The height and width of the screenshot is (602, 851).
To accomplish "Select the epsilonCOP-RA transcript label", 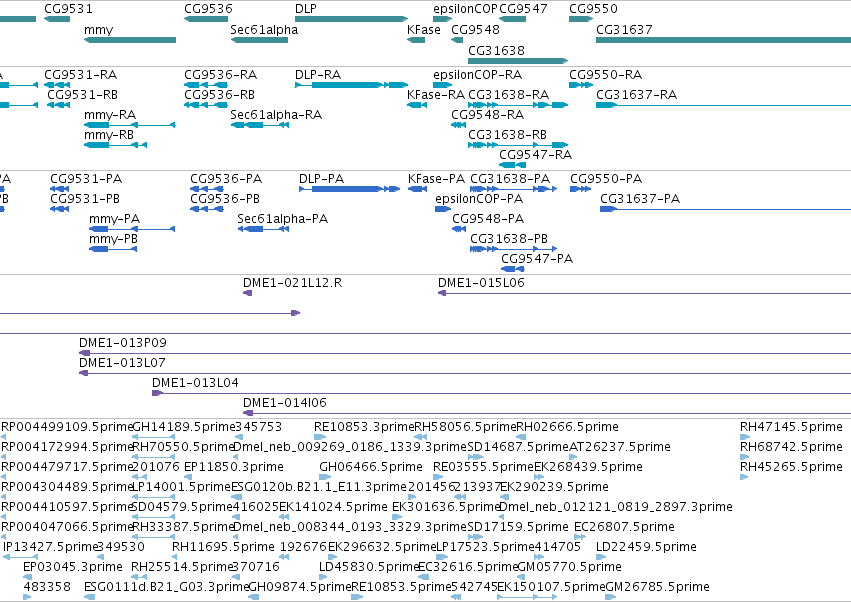I will click(x=478, y=74).
